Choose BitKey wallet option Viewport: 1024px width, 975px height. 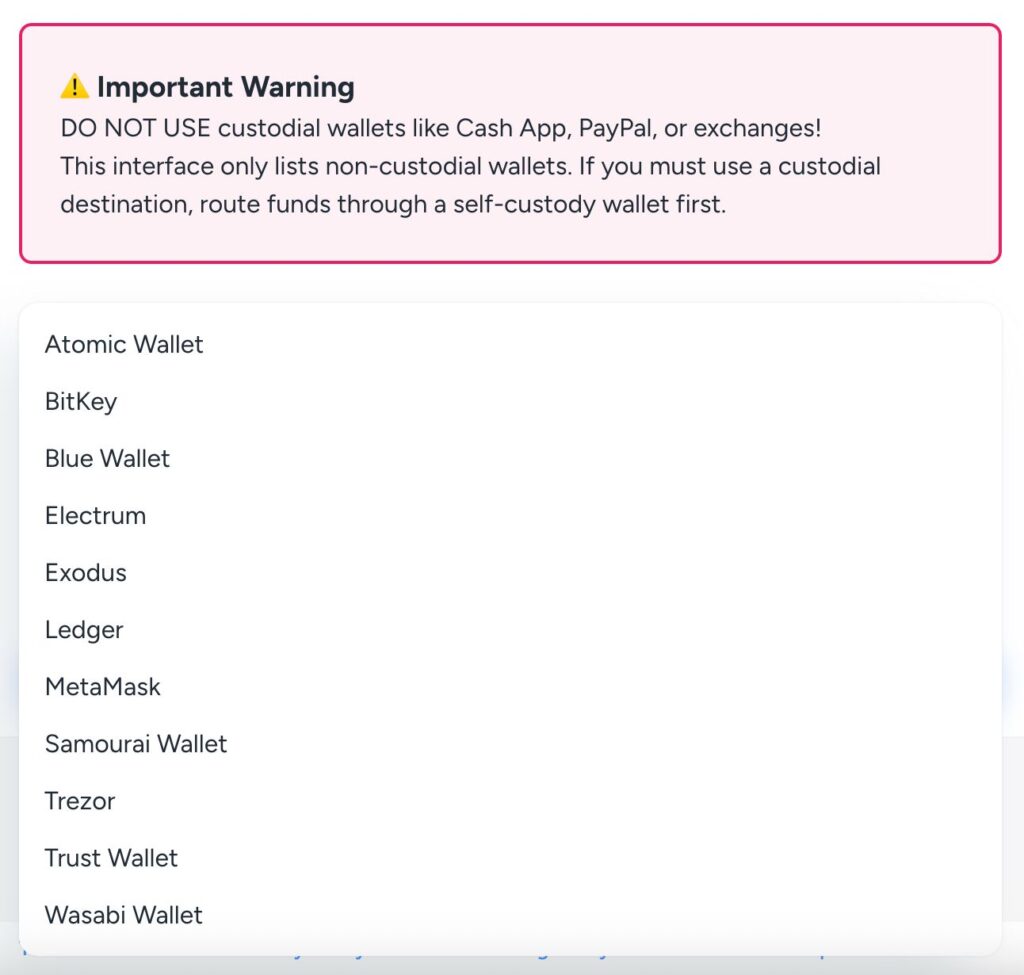tap(81, 402)
